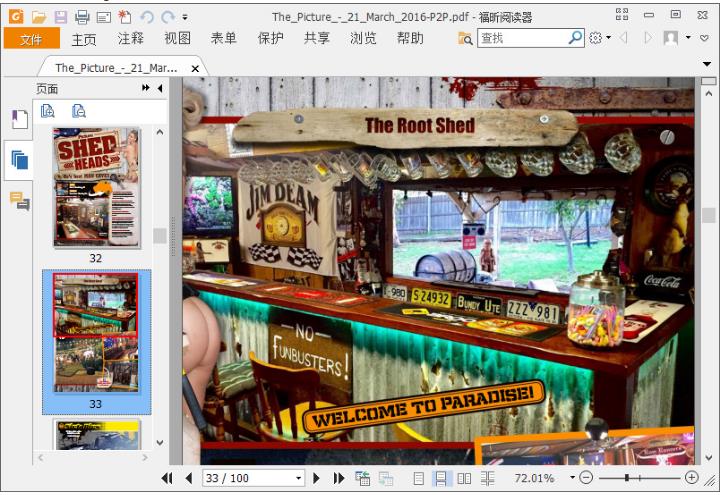
Task: Click the Open file folder icon
Action: pos(39,17)
